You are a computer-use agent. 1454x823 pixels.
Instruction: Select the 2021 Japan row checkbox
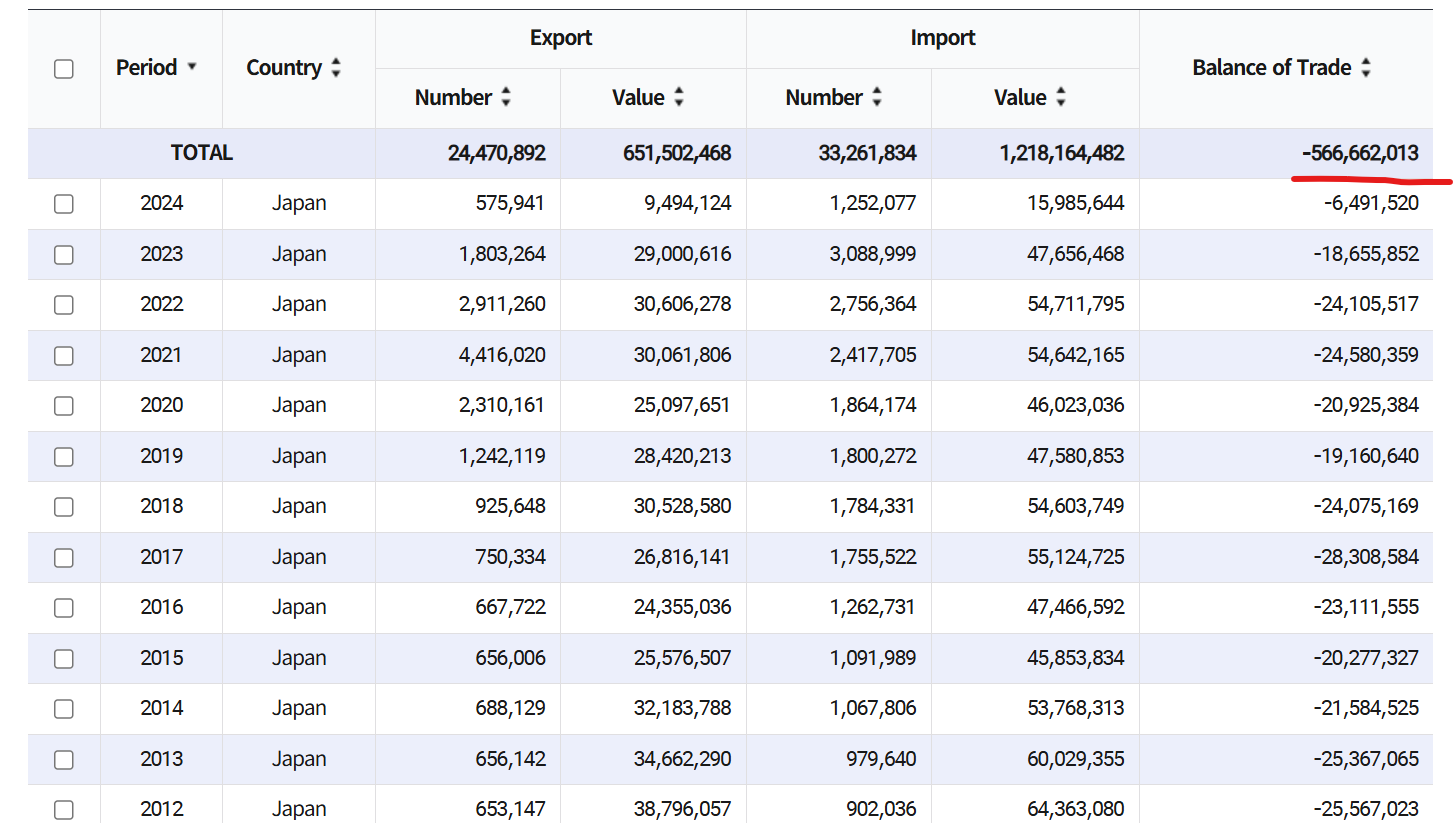[x=64, y=355]
